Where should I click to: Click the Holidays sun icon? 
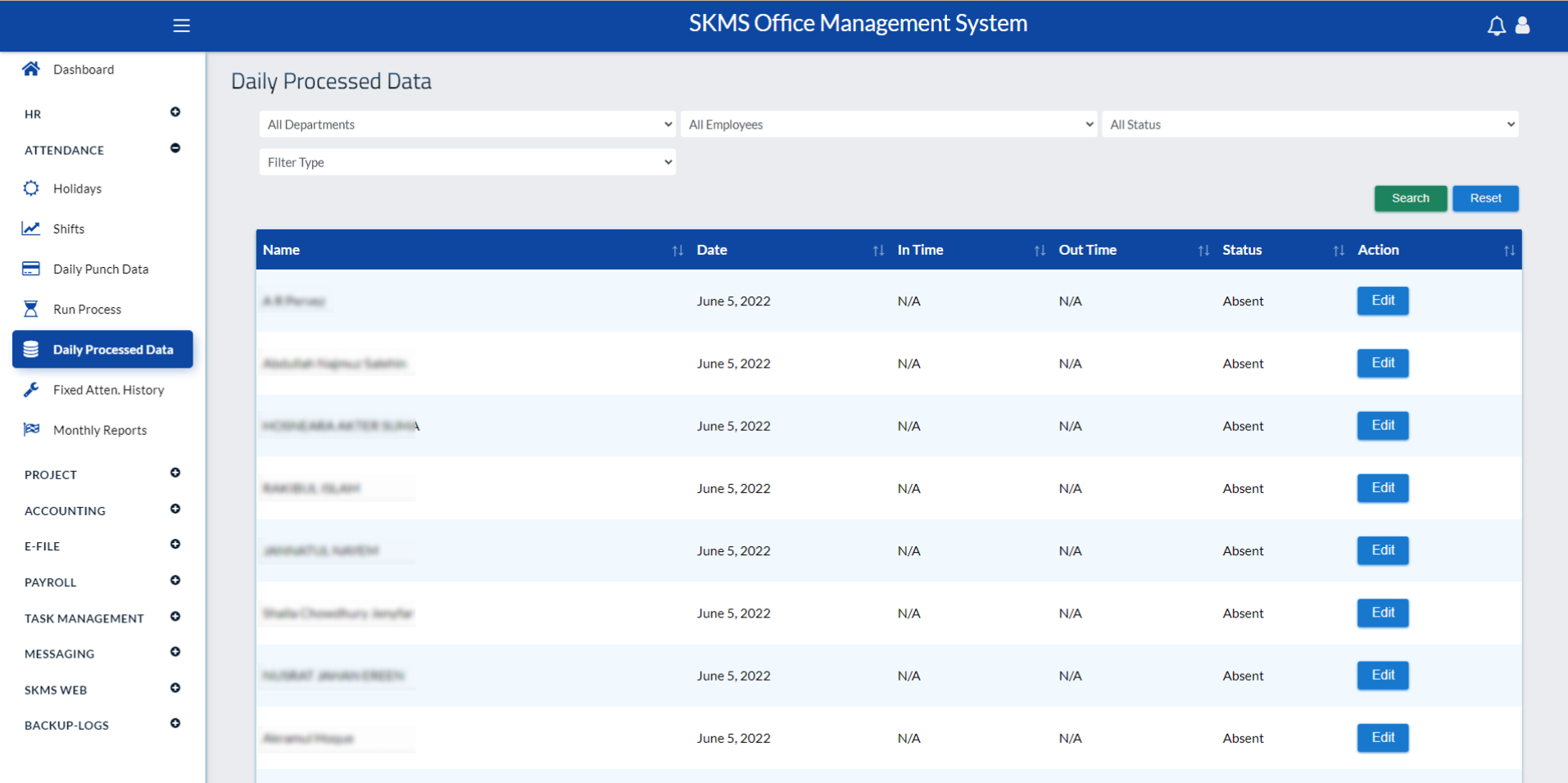[x=31, y=188]
